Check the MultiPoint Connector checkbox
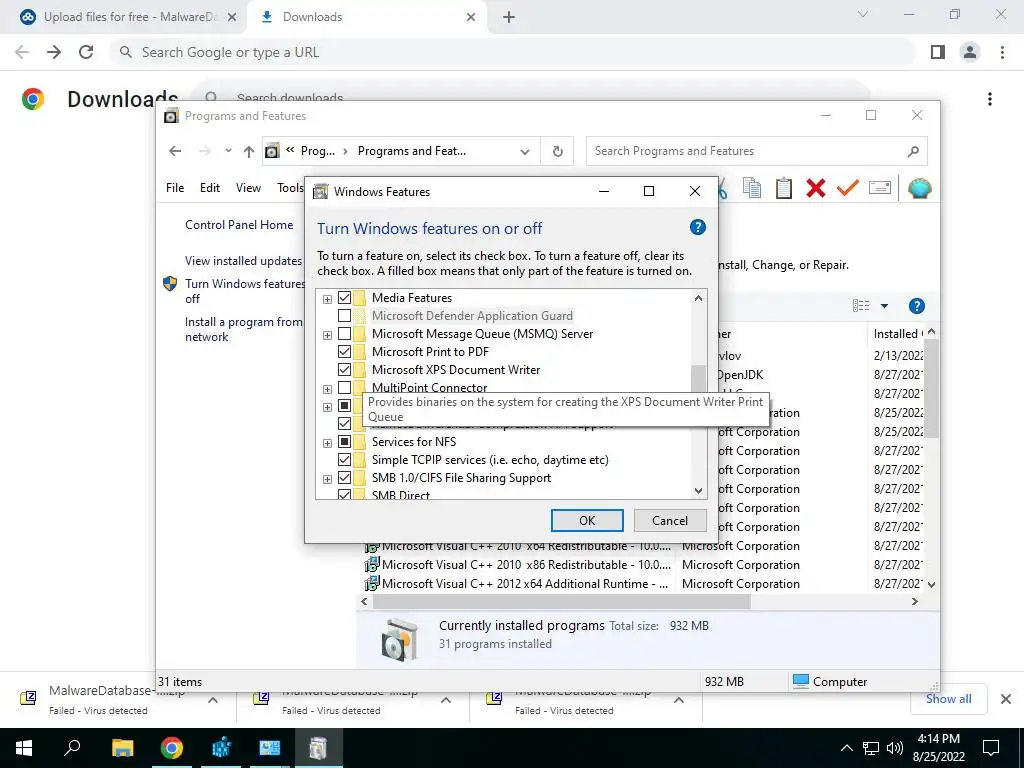Screen dimensions: 1024x768 (x=344, y=388)
